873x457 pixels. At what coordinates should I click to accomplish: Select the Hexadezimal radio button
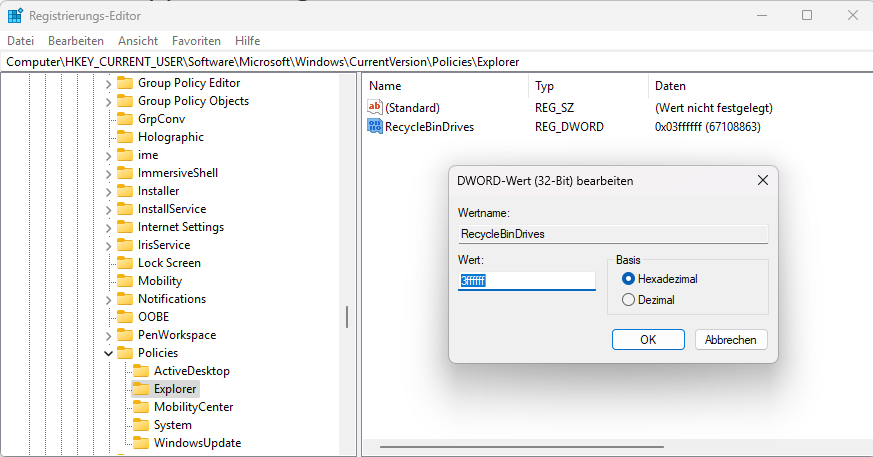click(x=628, y=279)
